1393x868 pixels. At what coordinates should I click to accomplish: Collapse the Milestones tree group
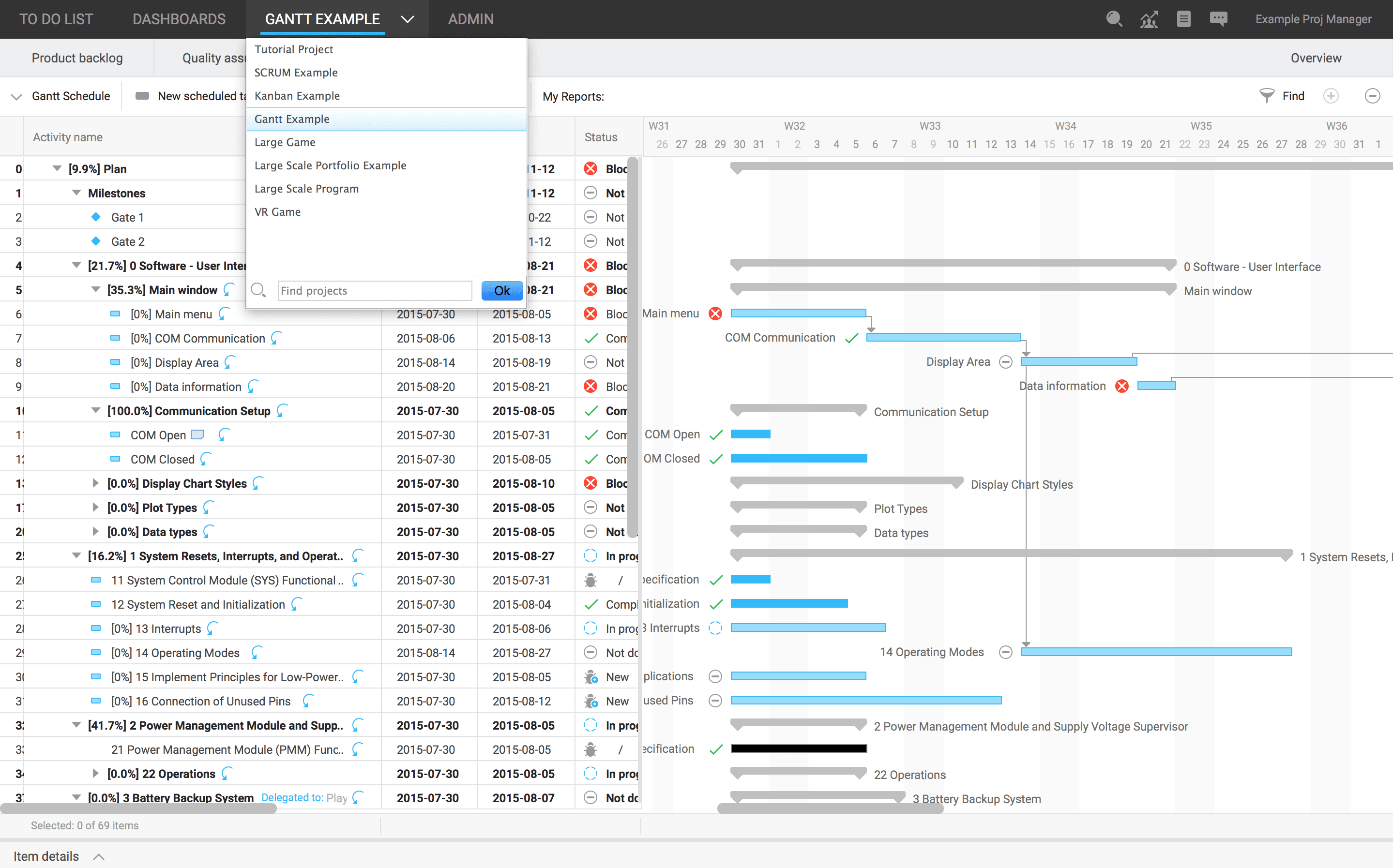[x=76, y=193]
